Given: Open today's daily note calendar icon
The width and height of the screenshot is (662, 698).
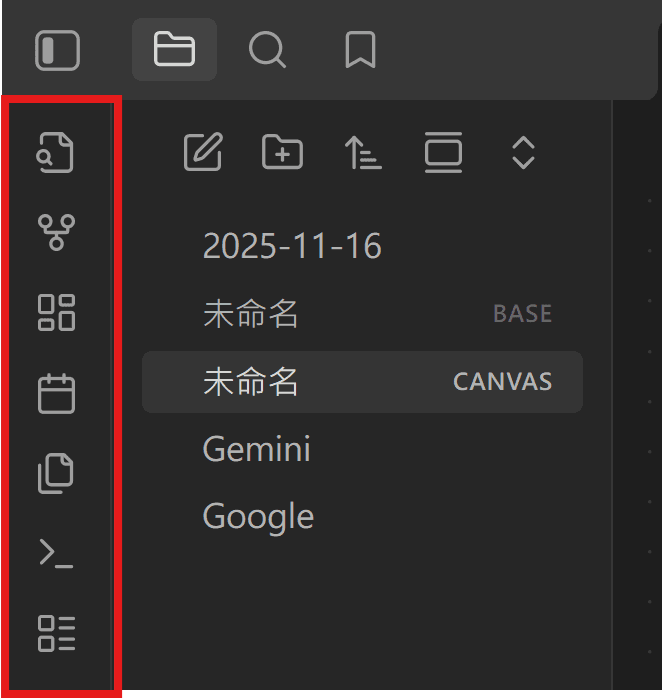Looking at the screenshot, I should click(56, 393).
